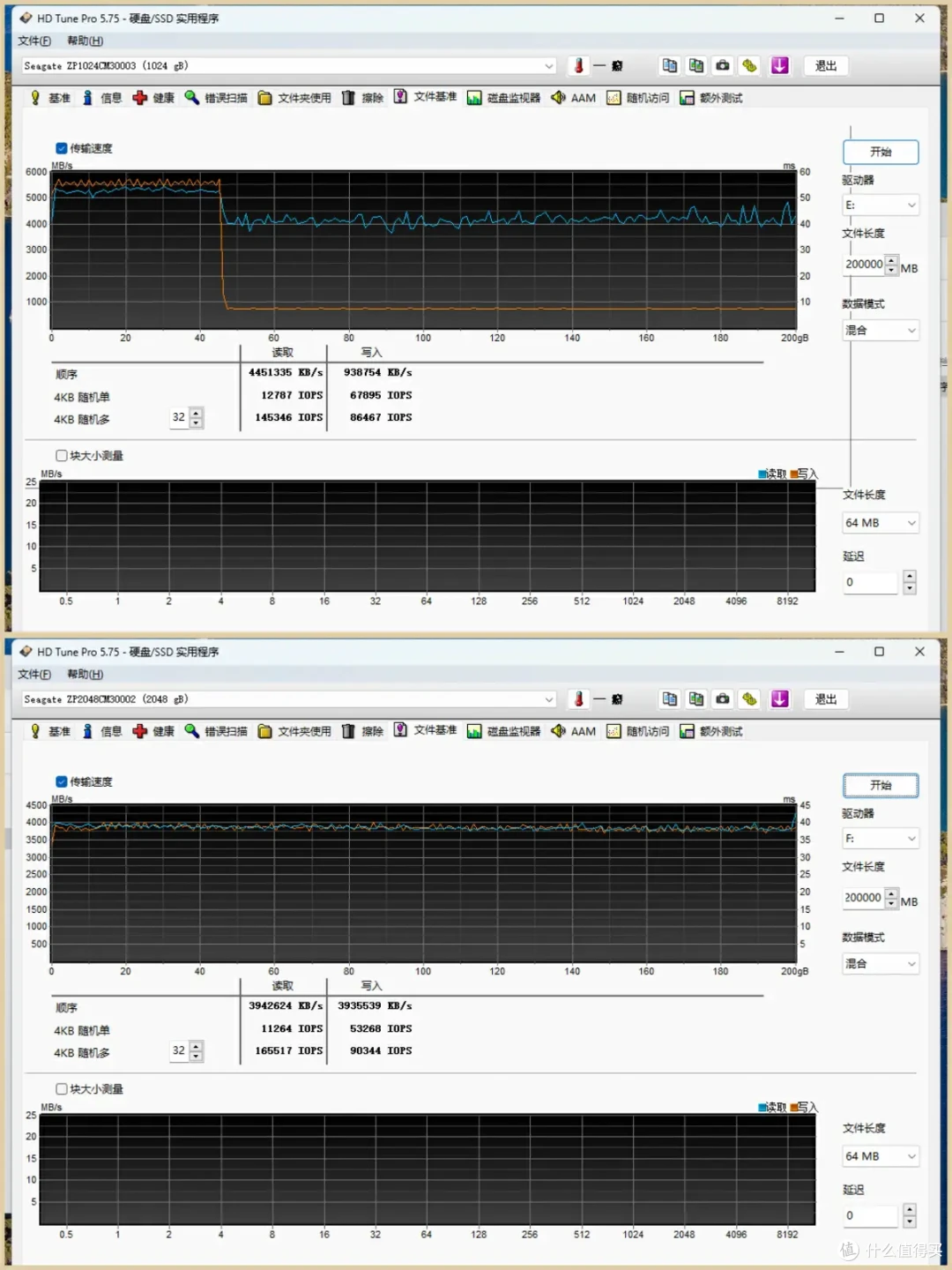Open 信息 tab in top 1024 GB window
Viewport: 952px width, 1270px height.
click(x=102, y=98)
